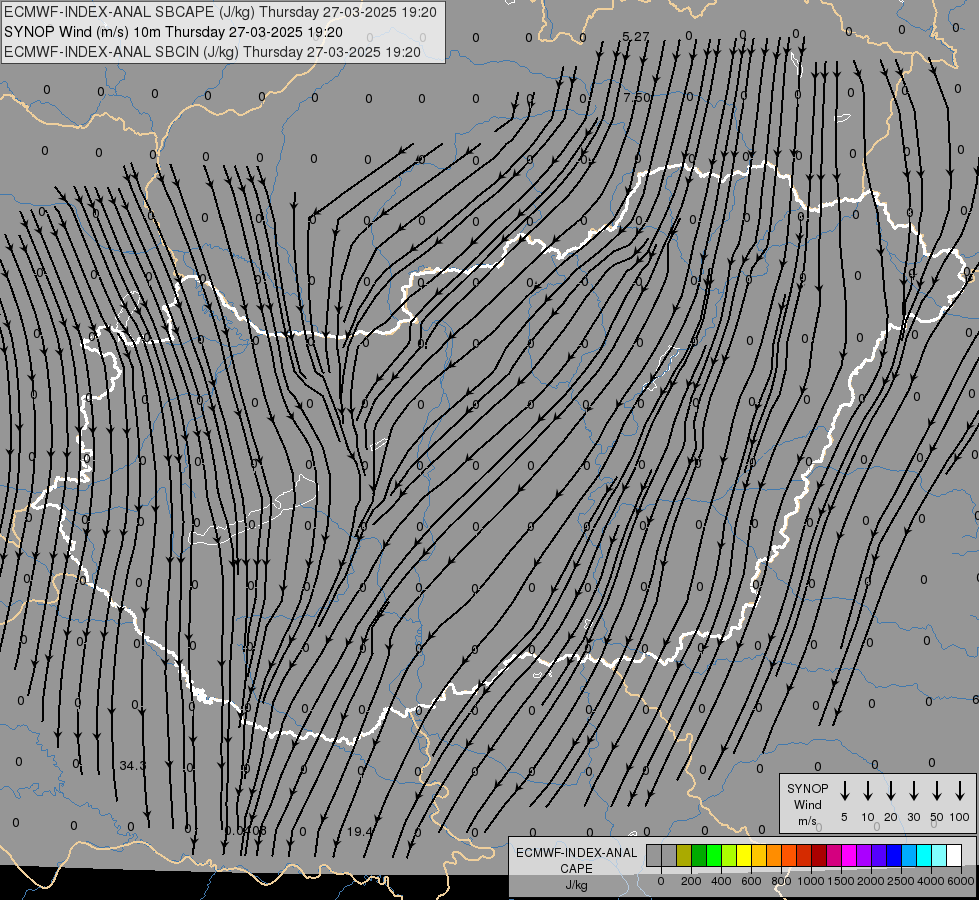
Task: Click the 1000 tick label on the CAPE scale
Action: tap(810, 881)
